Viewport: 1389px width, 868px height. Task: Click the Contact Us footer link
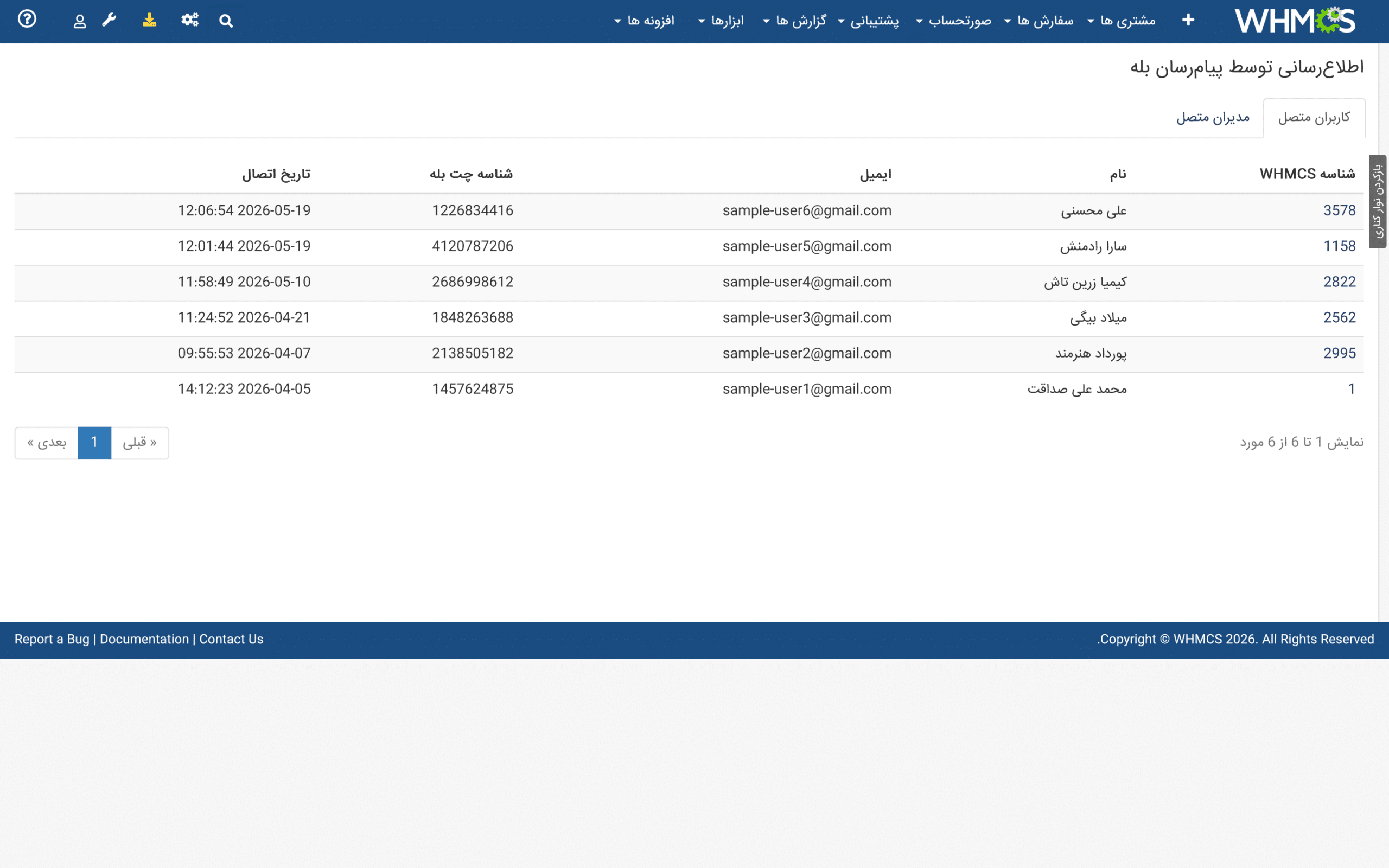pyautogui.click(x=231, y=639)
